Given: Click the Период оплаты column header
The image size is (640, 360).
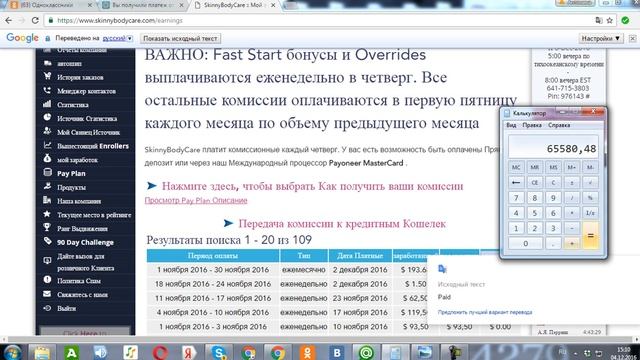Looking at the screenshot, I should 213,256.
